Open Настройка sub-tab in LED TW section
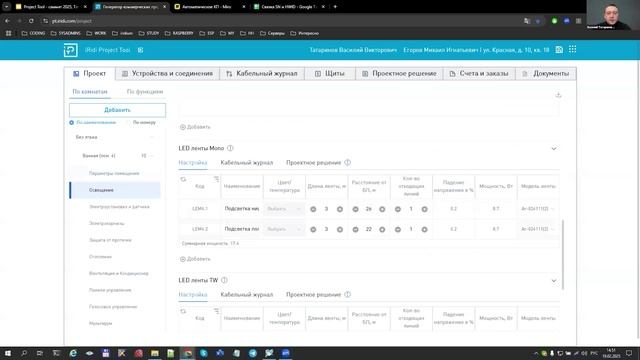Viewport: 640px width, 360px height. [x=193, y=294]
